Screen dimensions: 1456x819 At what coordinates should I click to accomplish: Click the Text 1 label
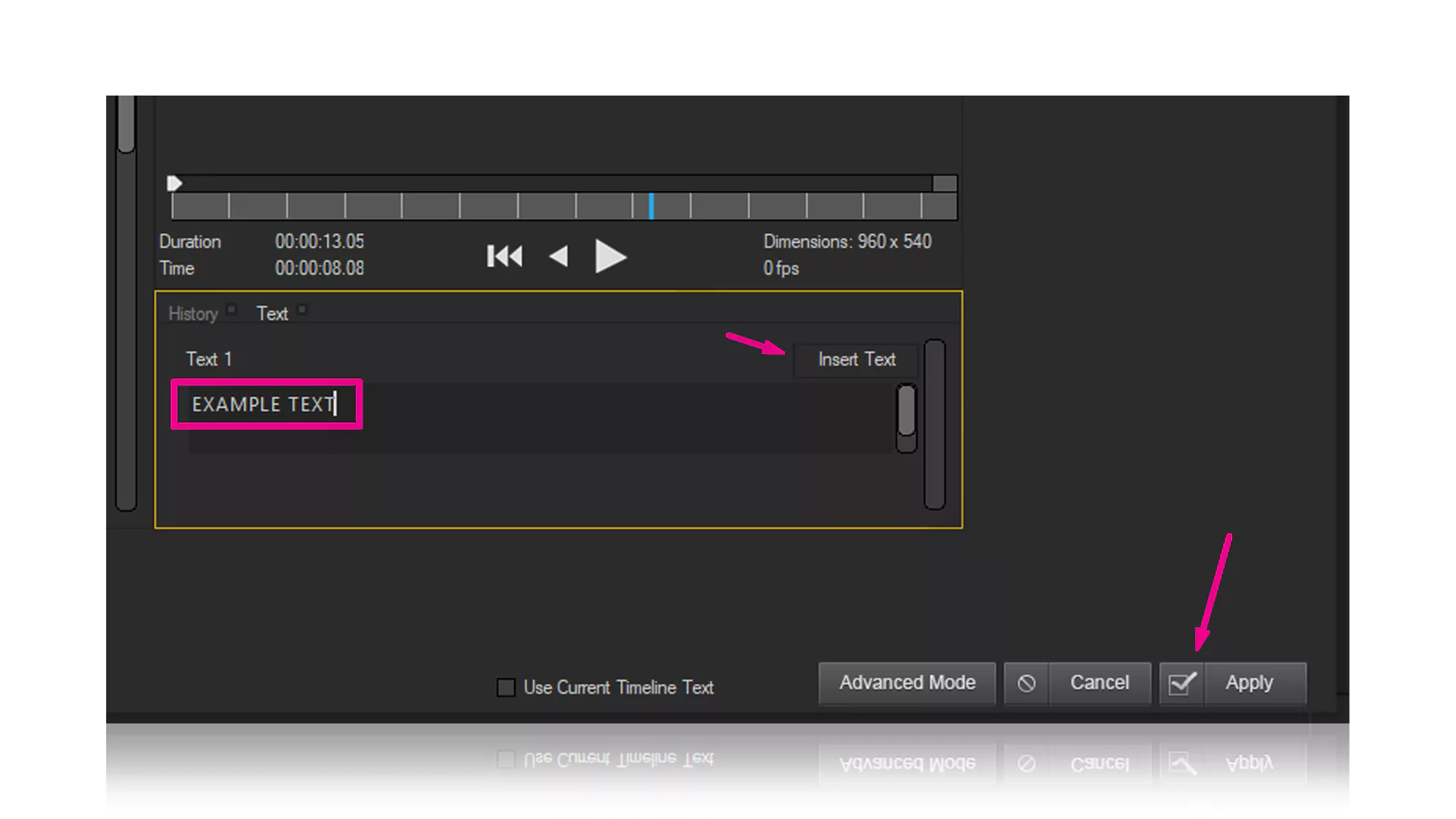coord(209,359)
